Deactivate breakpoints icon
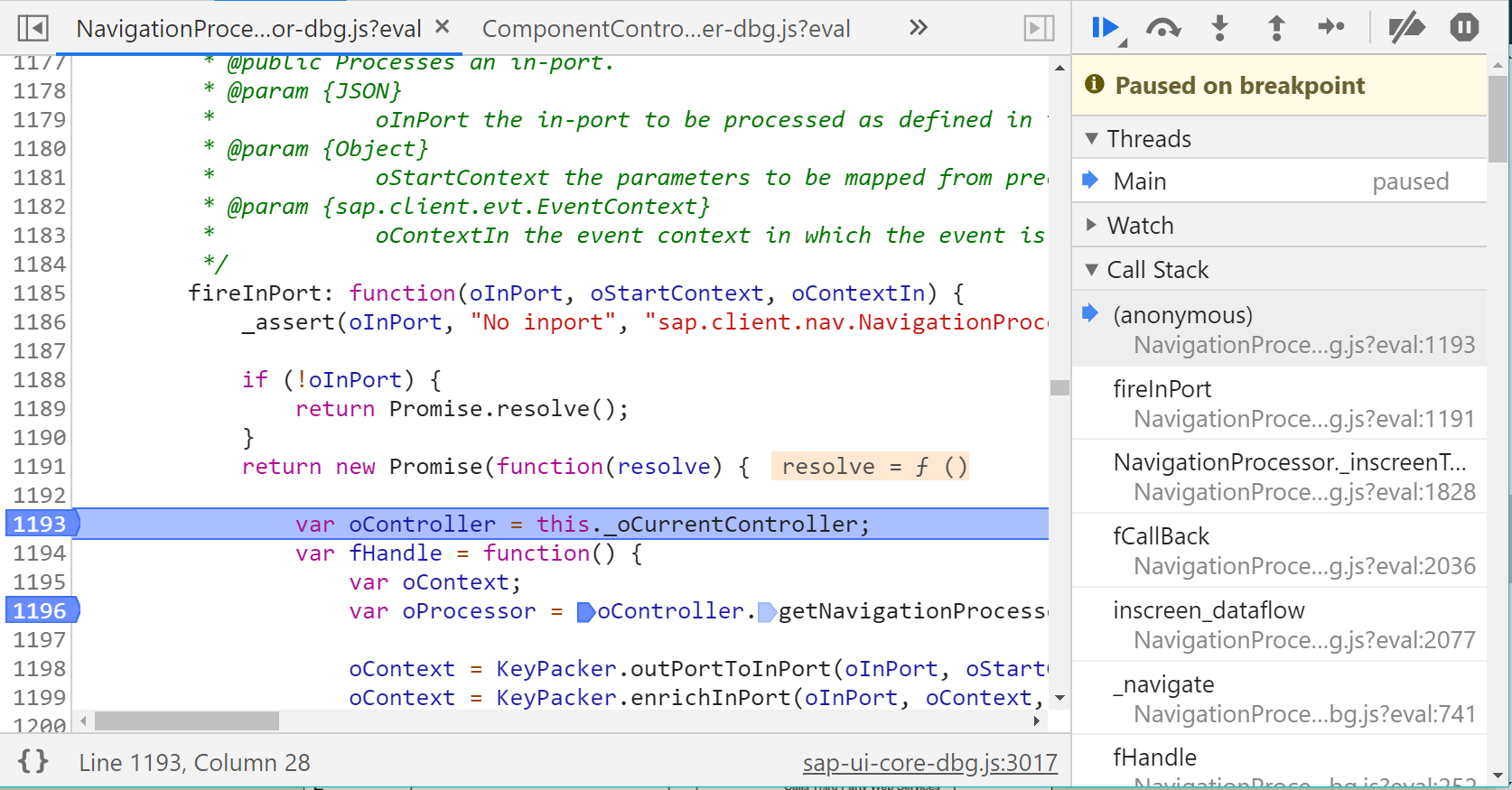Viewport: 1512px width, 790px height. (1406, 28)
